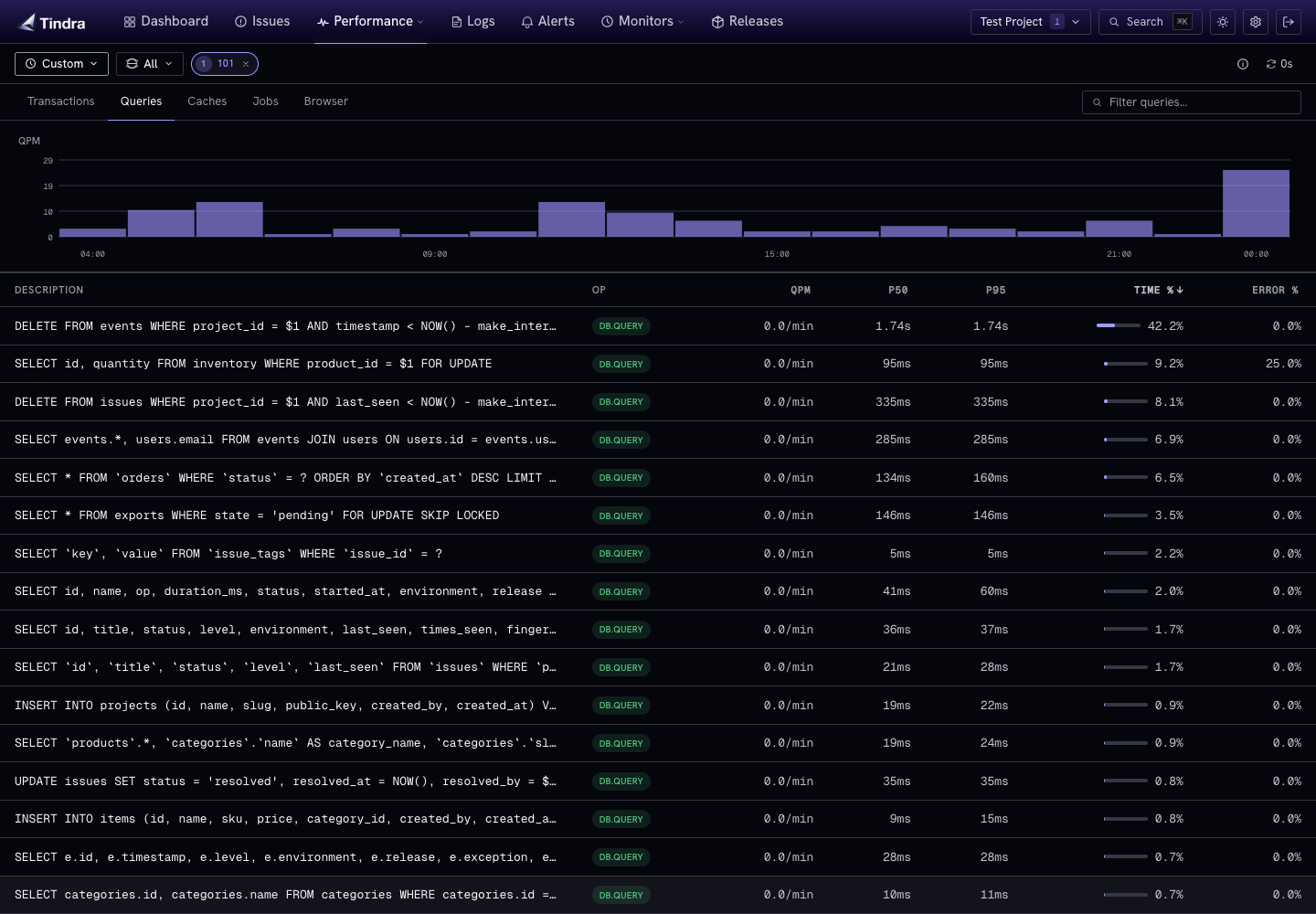Click the 25.0% error value

click(1283, 364)
